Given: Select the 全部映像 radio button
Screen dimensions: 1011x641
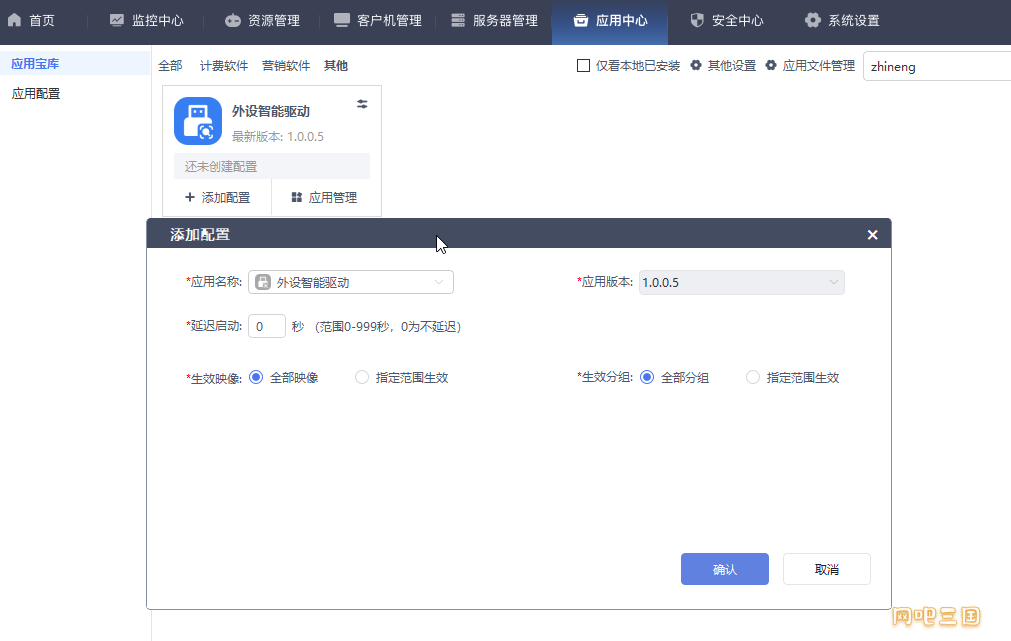Looking at the screenshot, I should pyautogui.click(x=256, y=377).
